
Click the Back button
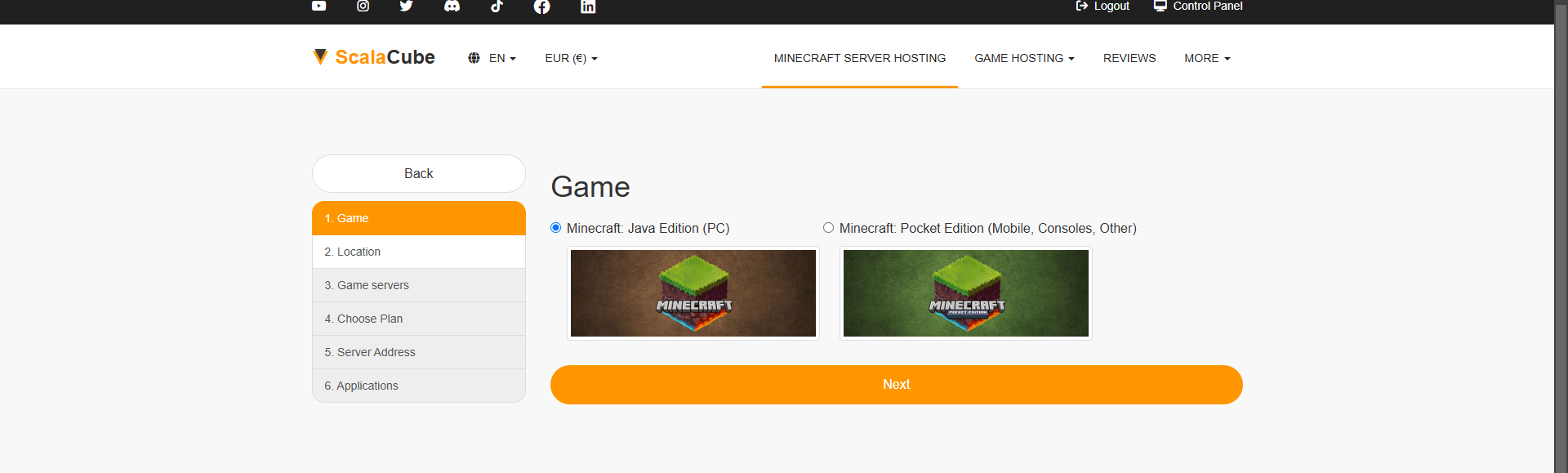(419, 173)
